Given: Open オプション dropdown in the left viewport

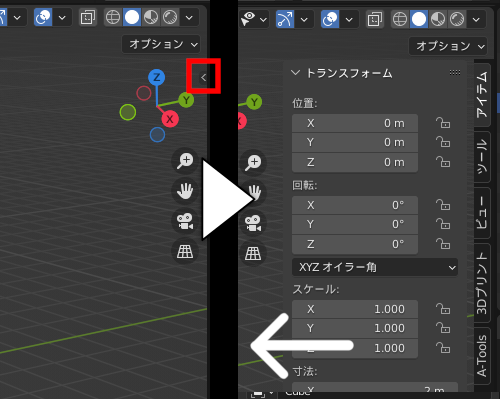Looking at the screenshot, I should point(161,44).
